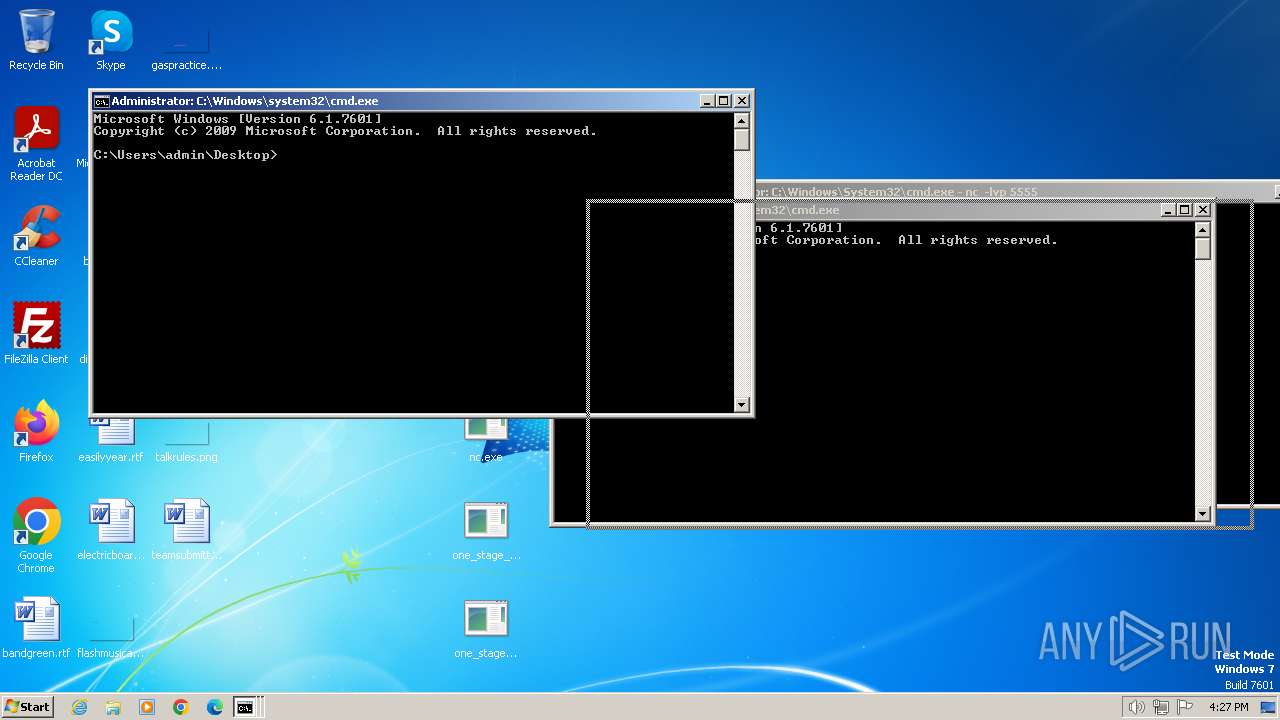Open Microsoft Edge taskbar icon
The height and width of the screenshot is (720, 1280).
point(215,707)
